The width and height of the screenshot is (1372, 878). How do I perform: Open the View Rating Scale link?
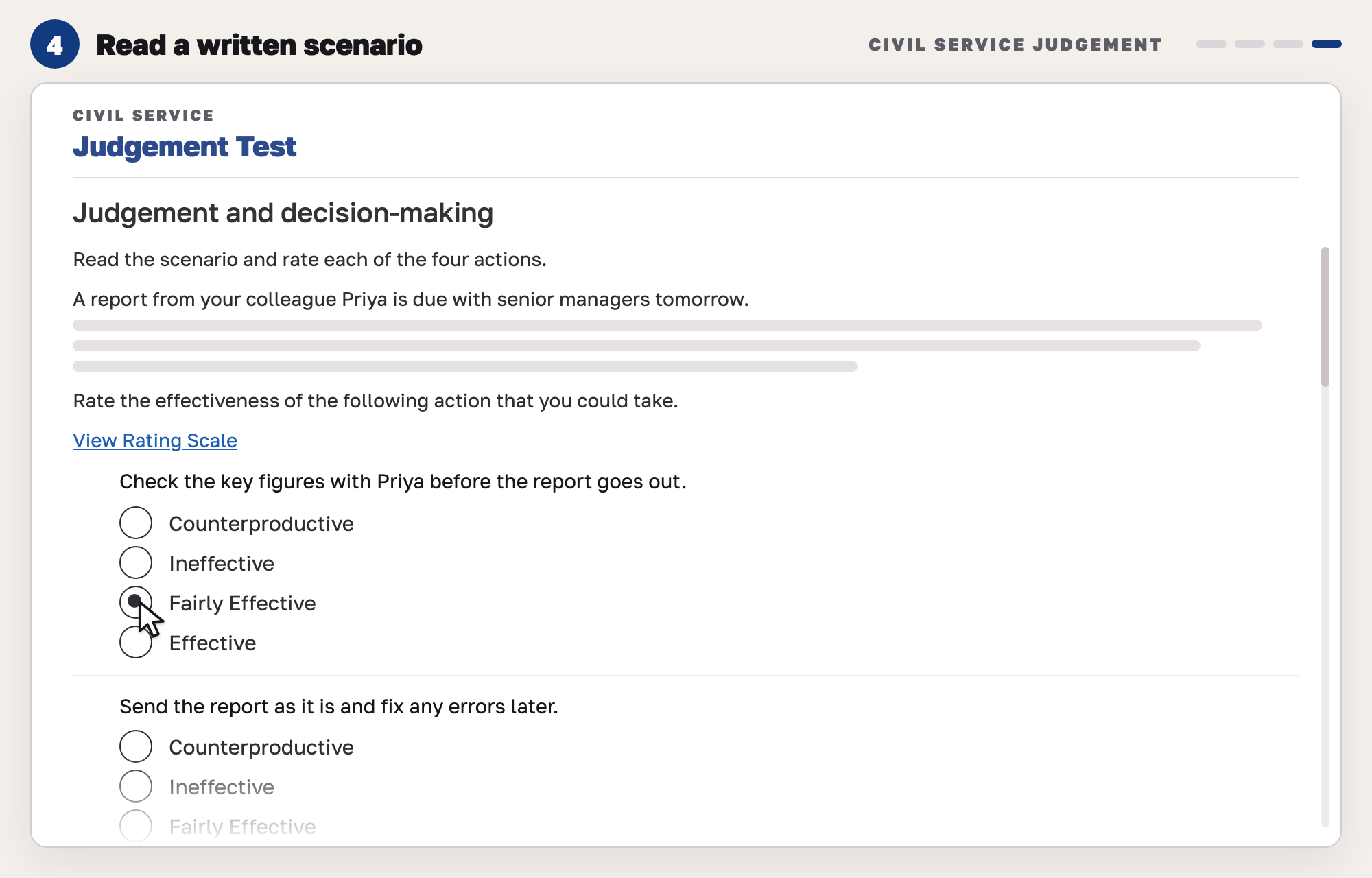point(155,440)
